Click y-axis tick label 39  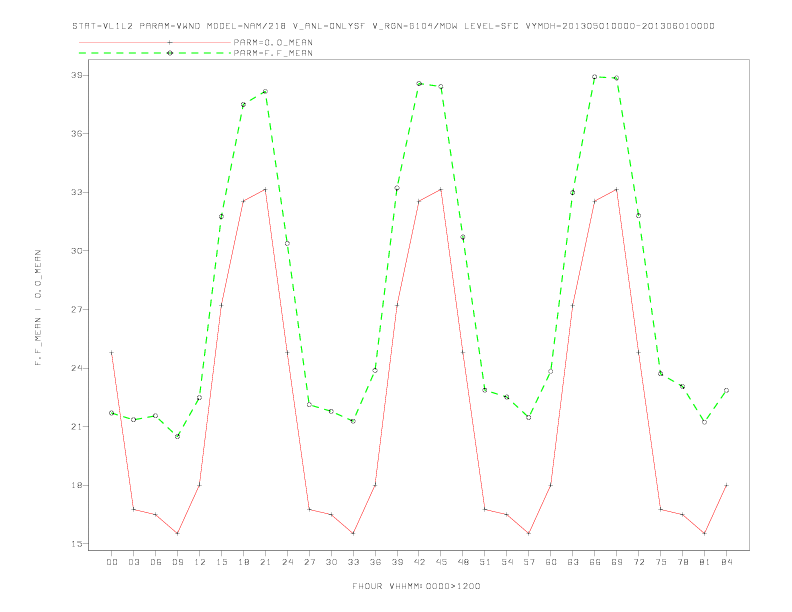pos(77,75)
